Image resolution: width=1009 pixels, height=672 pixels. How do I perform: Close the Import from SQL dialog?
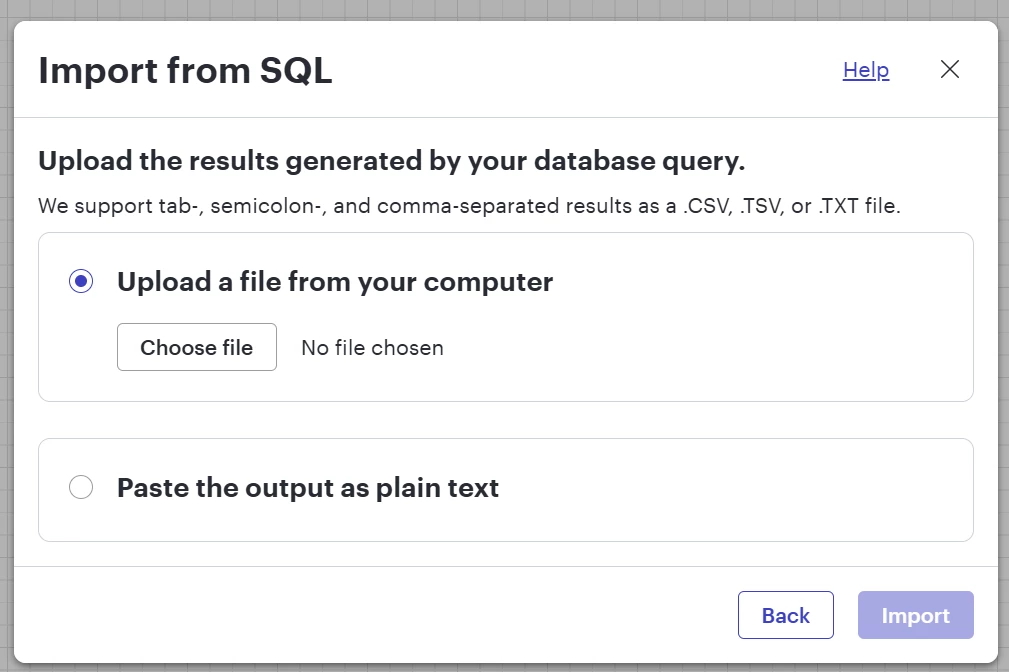click(950, 70)
